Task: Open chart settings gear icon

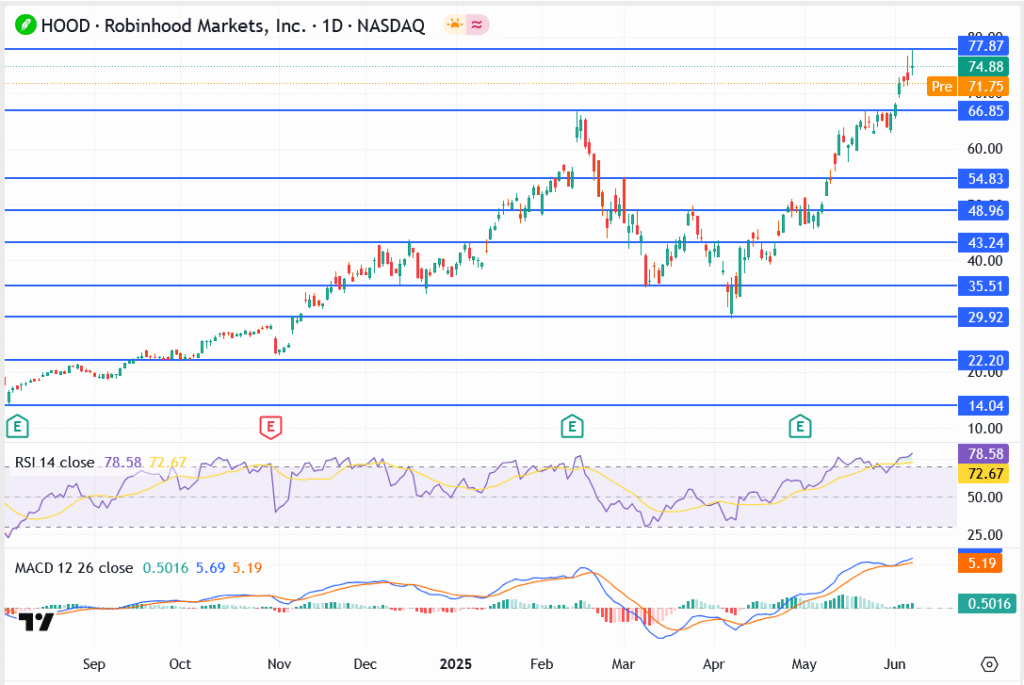Action: click(989, 664)
